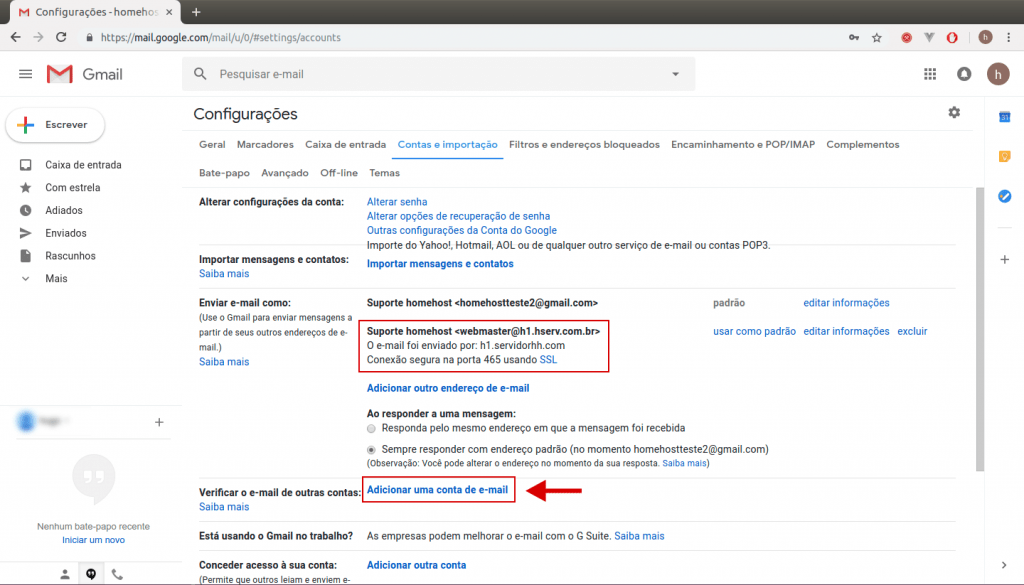
Task: Open the browser three-dot menu
Action: (1009, 37)
